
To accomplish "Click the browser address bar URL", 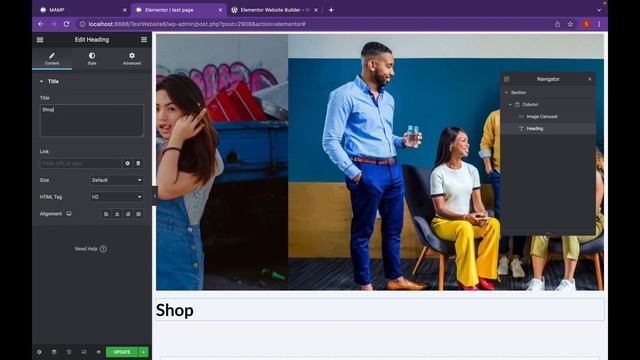I will [x=197, y=24].
